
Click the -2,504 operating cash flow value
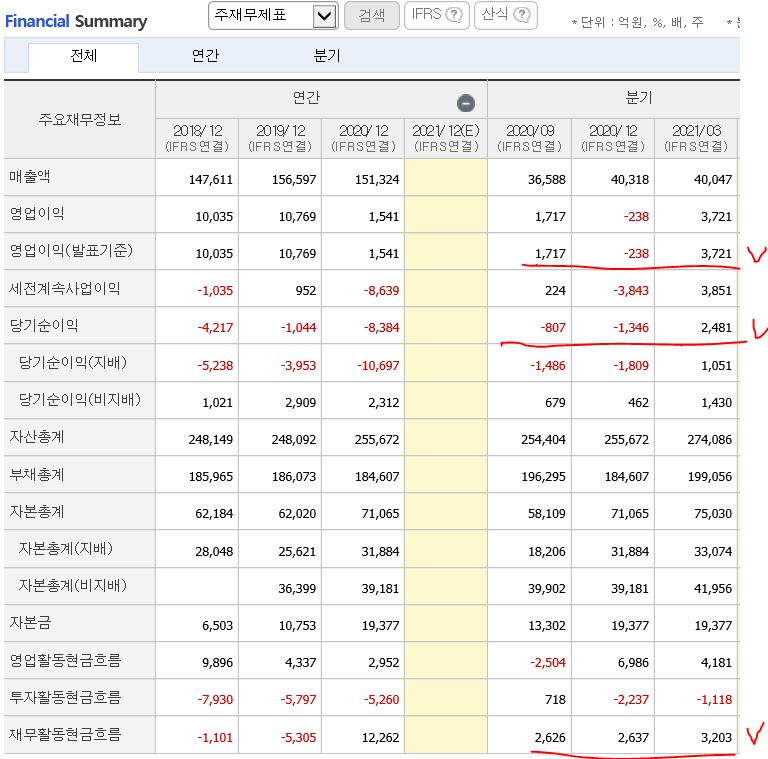pos(548,663)
